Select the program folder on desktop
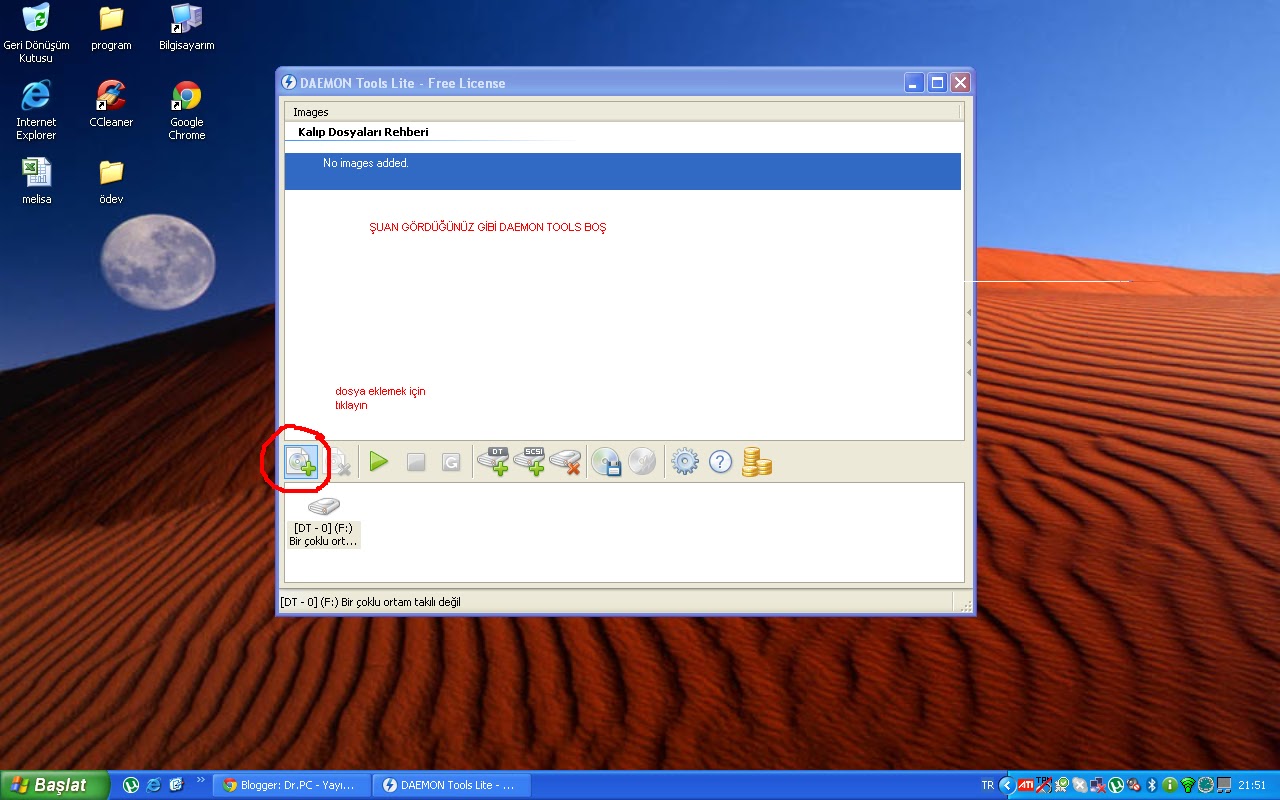This screenshot has height=800, width=1280. [x=111, y=27]
